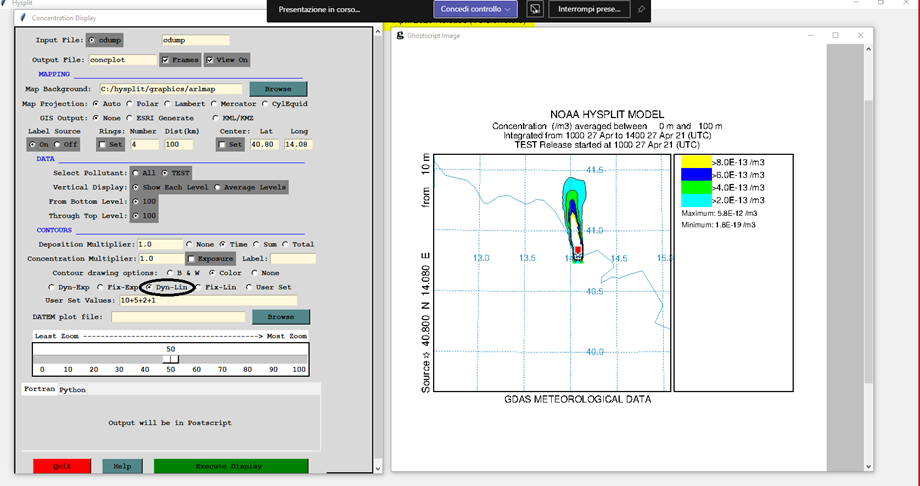The width and height of the screenshot is (920, 486).
Task: Select the cdump input file radio button
Action: click(92, 40)
